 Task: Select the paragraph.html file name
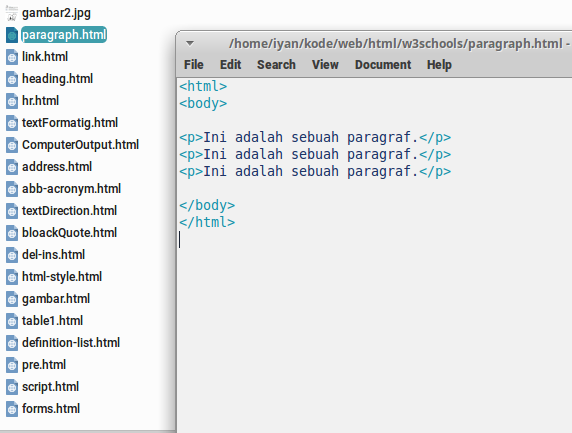pos(64,35)
